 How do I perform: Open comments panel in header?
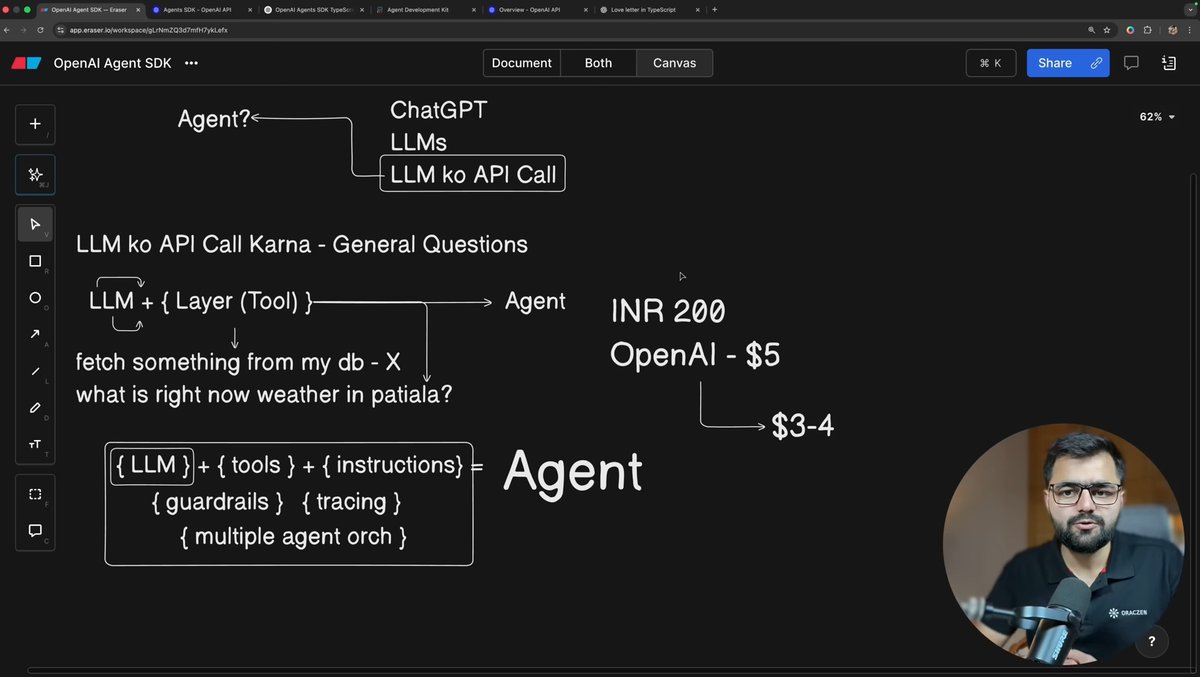pyautogui.click(x=1131, y=63)
